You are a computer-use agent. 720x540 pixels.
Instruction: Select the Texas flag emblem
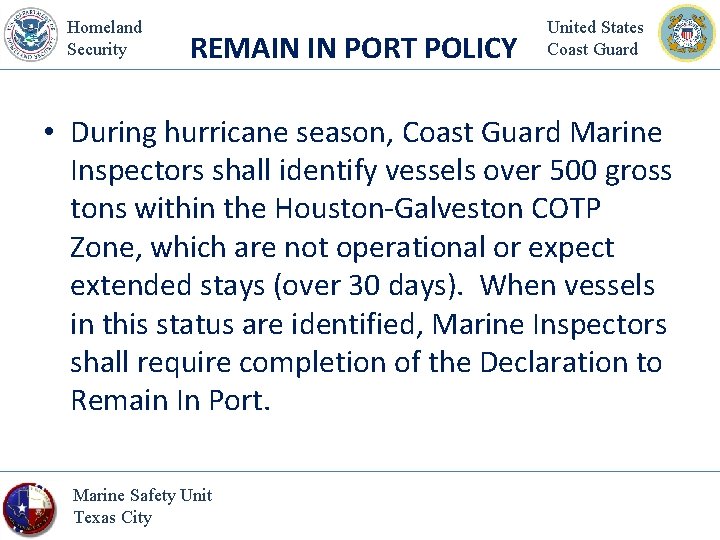[x=29, y=509]
